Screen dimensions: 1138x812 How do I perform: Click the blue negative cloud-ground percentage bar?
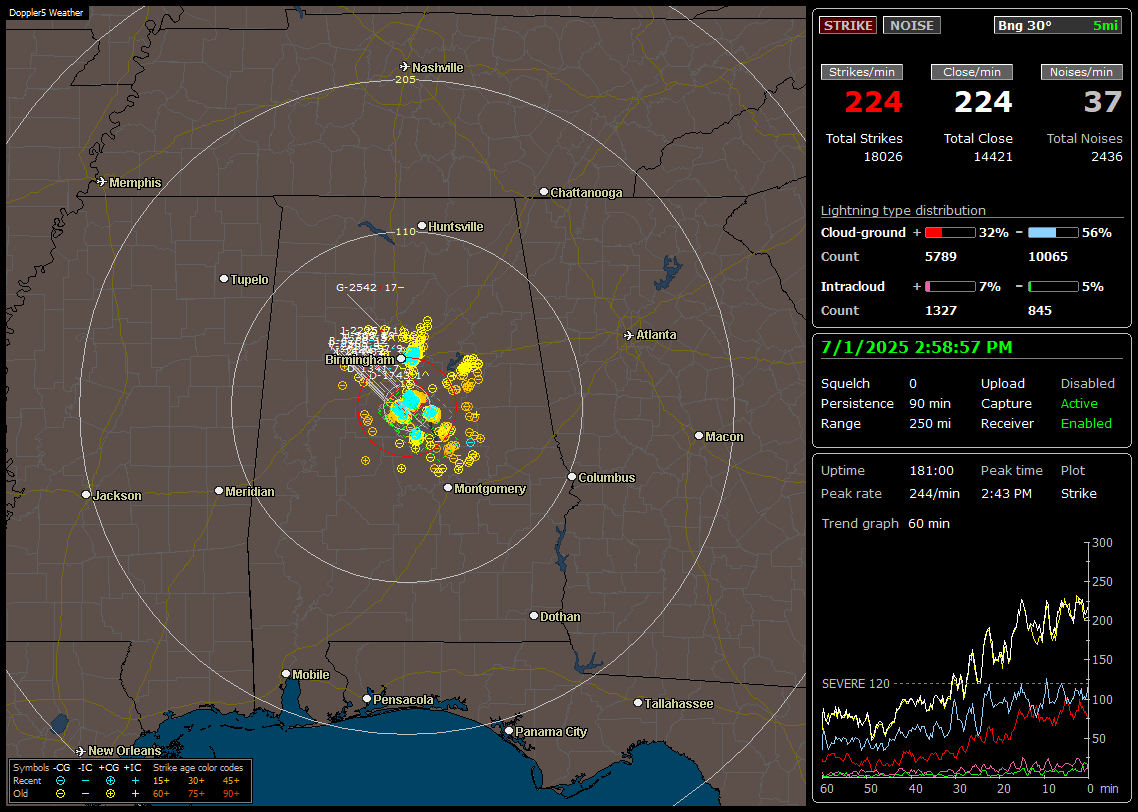tap(1053, 232)
